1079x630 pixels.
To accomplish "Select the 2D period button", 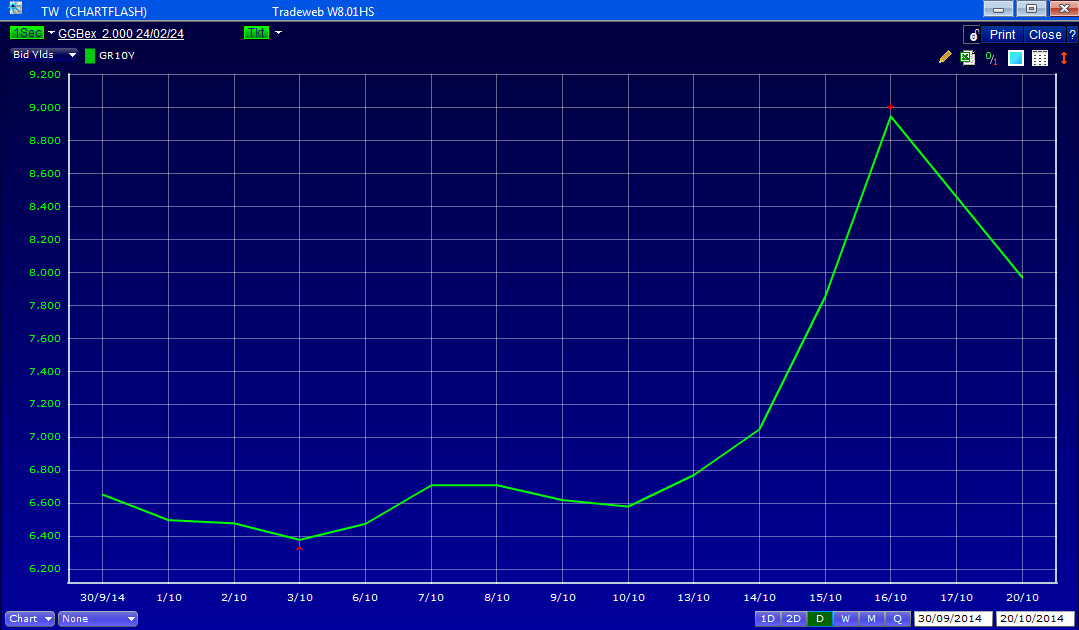I will point(793,619).
